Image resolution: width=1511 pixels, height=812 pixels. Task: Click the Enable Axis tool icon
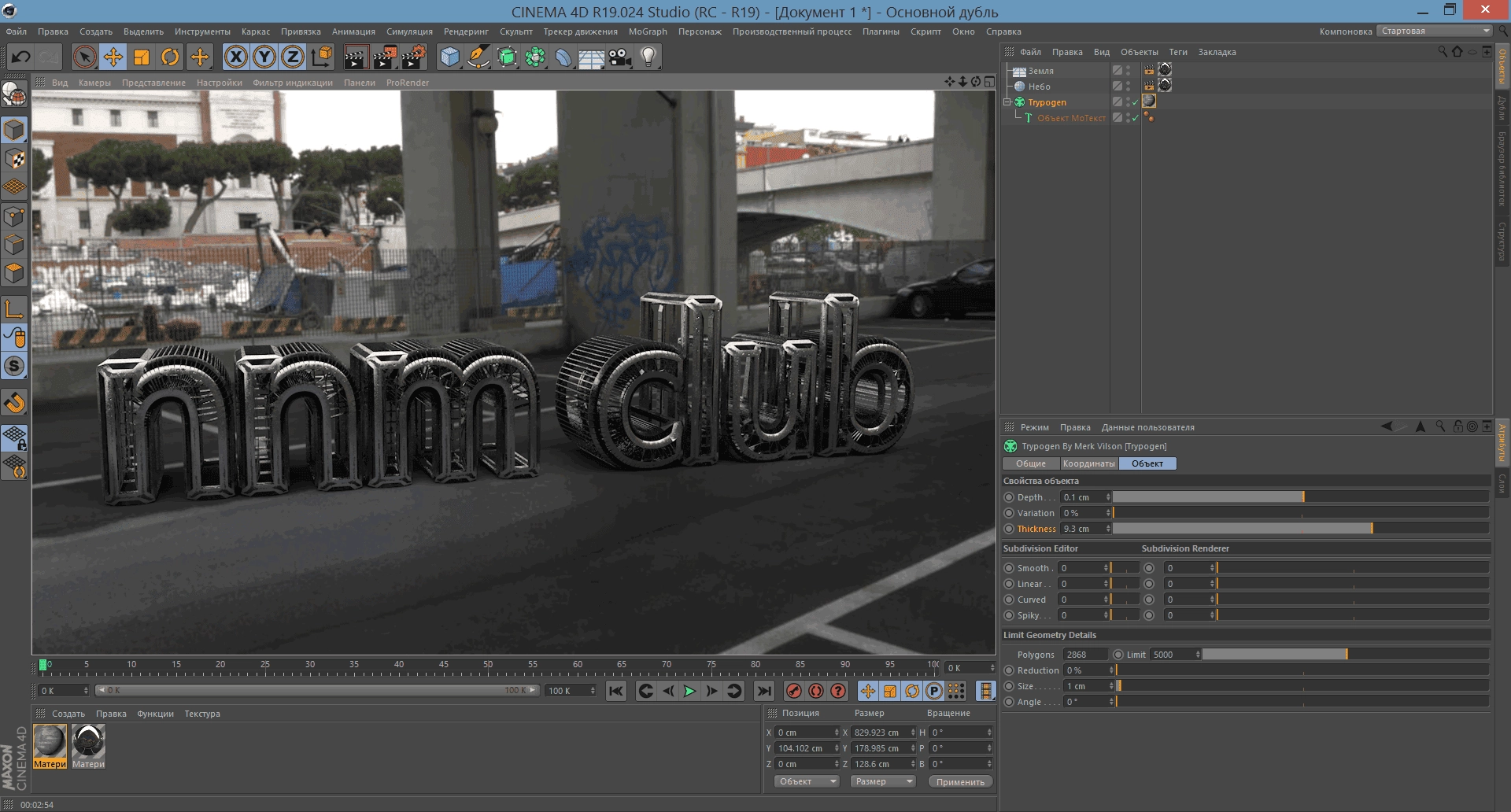14,309
